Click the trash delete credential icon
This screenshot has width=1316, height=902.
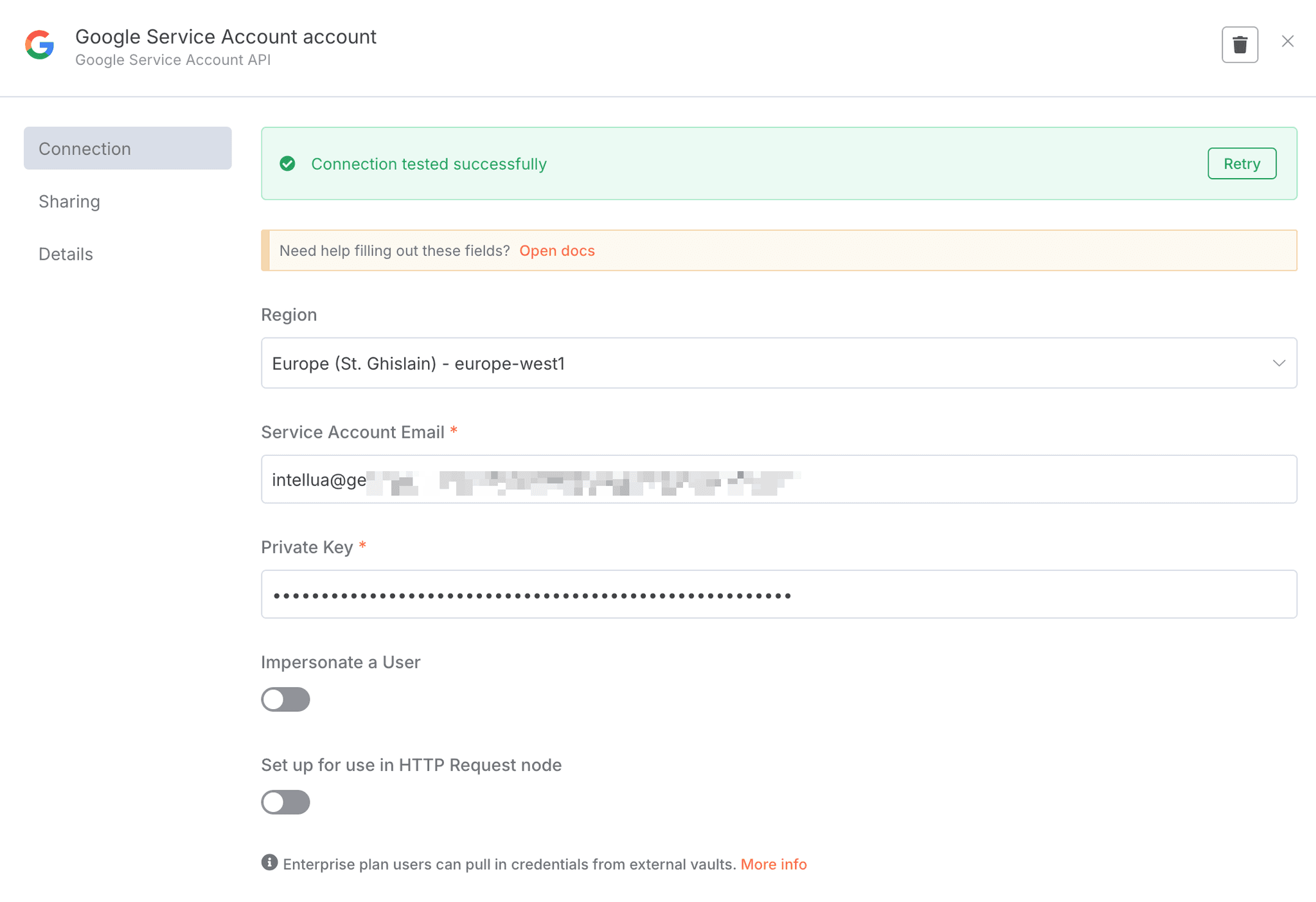tap(1239, 44)
